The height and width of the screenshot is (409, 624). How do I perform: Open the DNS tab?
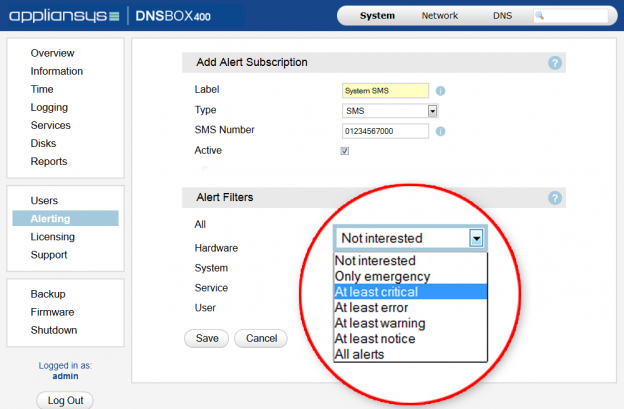tap(502, 16)
